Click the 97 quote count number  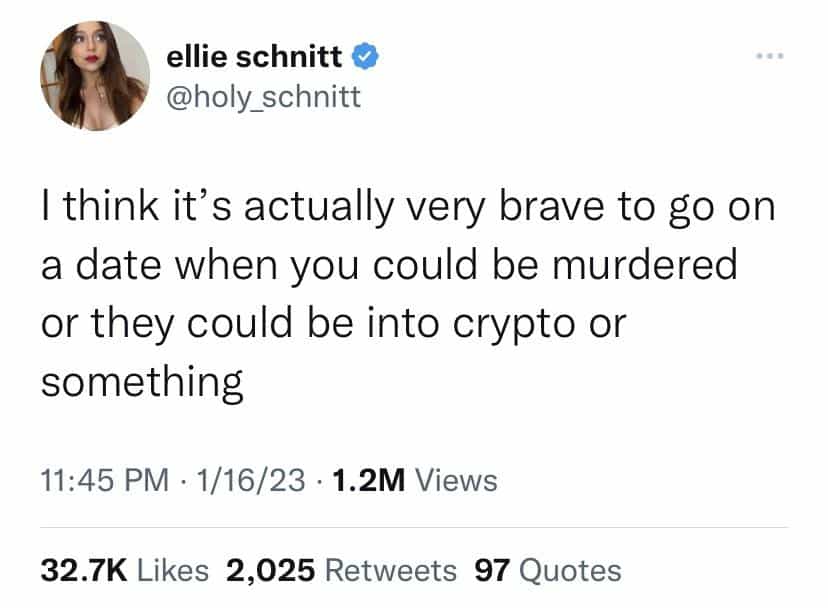(x=492, y=571)
